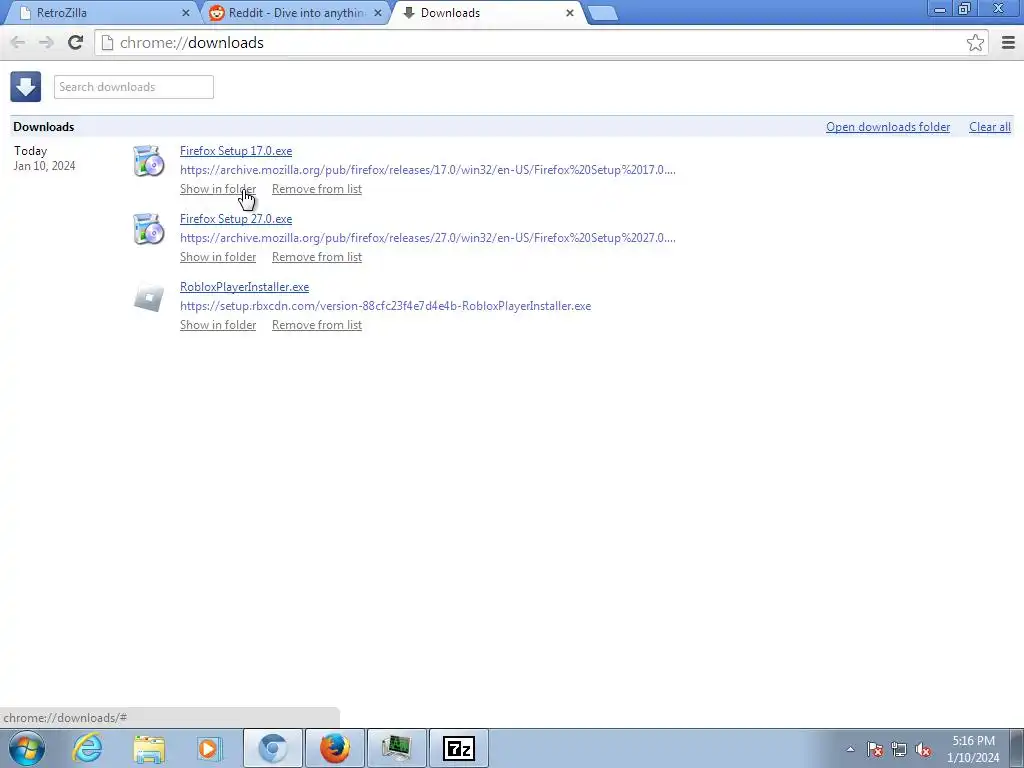Click the muted volume tray icon
This screenshot has width=1024, height=768.
coord(923,749)
